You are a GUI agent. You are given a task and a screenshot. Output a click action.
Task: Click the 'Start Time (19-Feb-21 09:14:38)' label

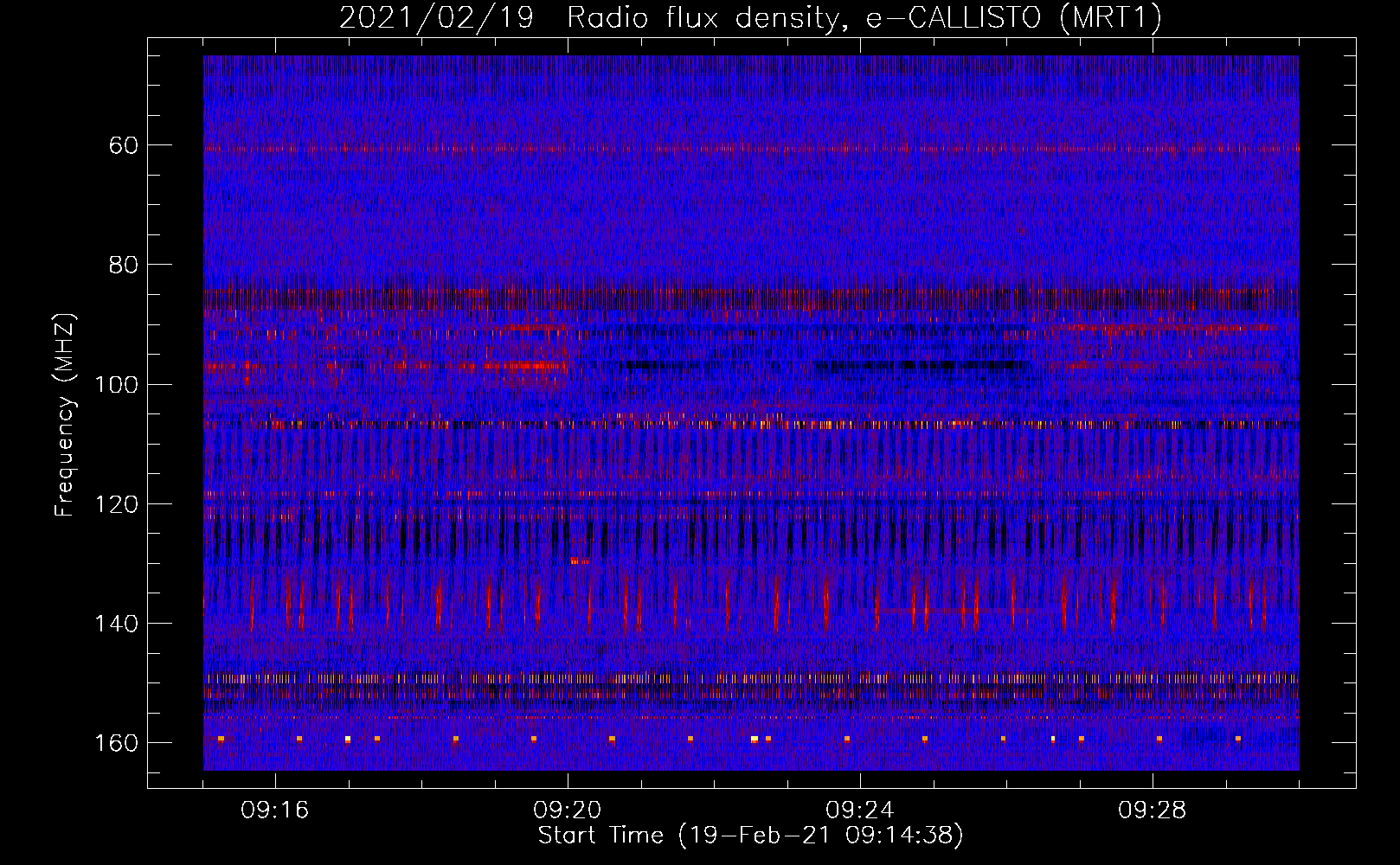click(x=750, y=836)
